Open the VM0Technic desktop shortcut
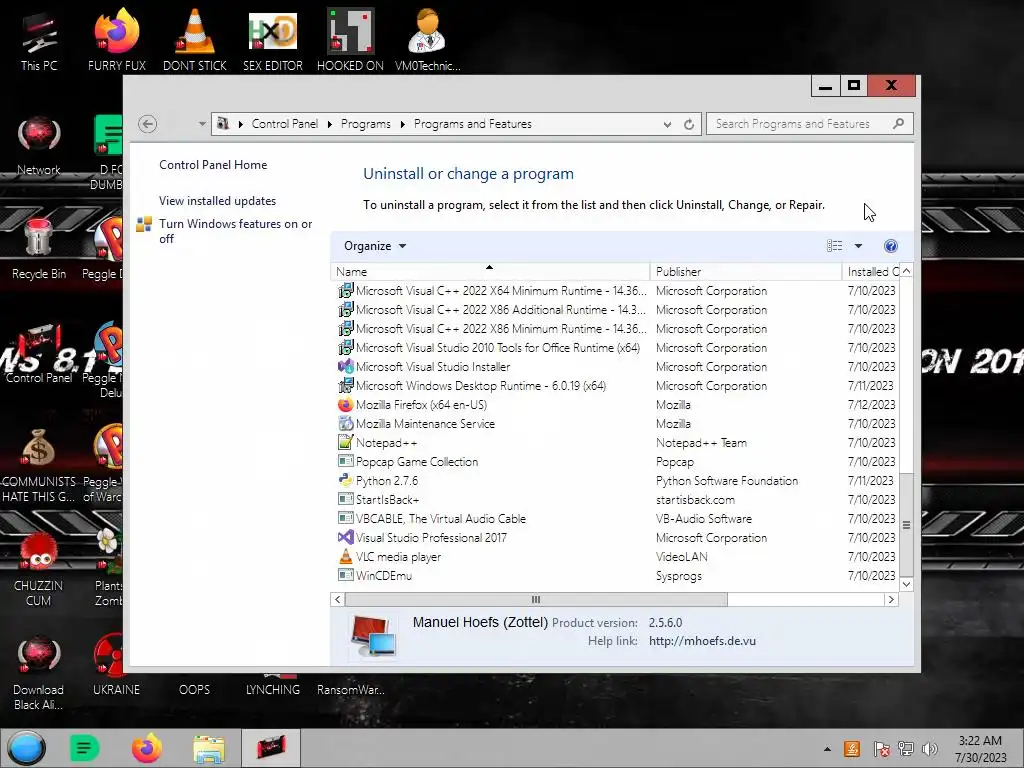The width and height of the screenshot is (1024, 768). 428,39
